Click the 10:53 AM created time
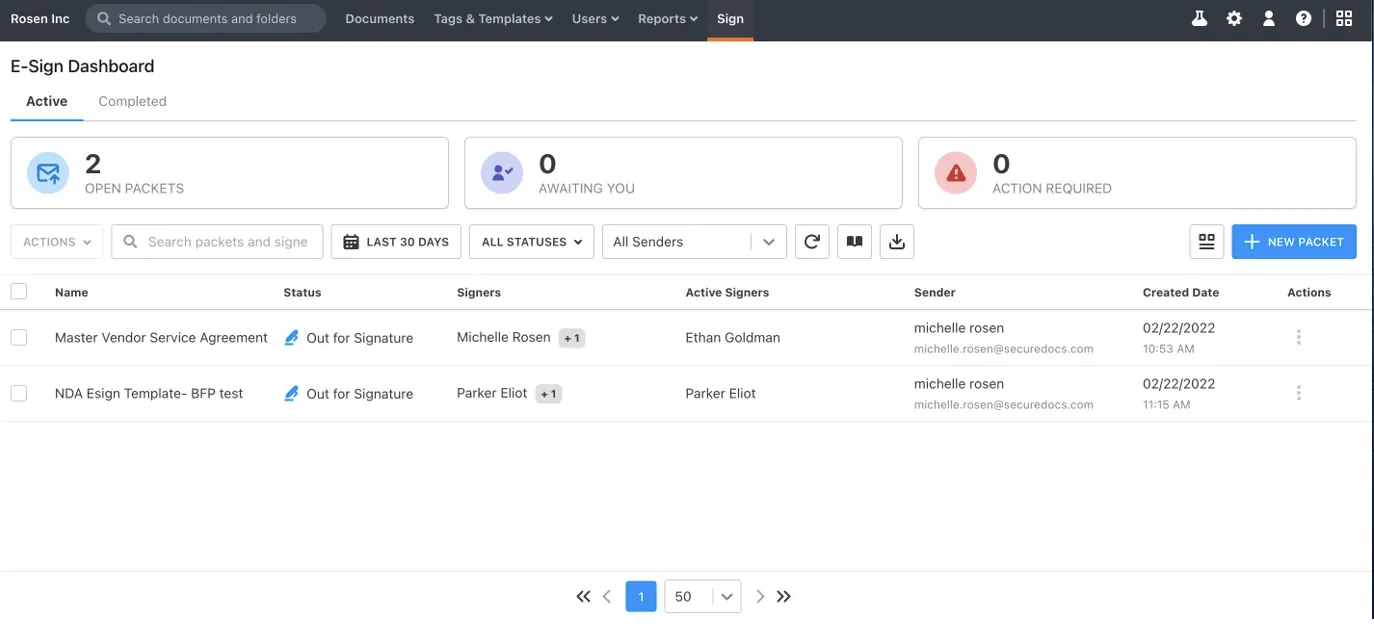 click(1168, 349)
